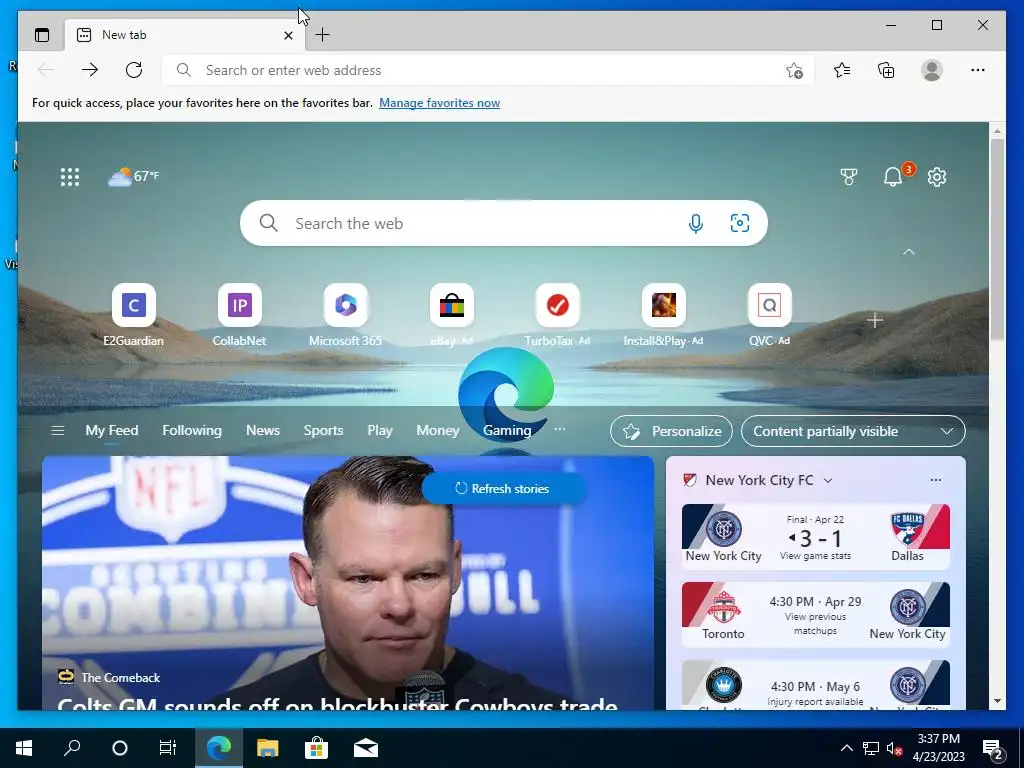Collapse quick links with the up chevron
This screenshot has width=1024, height=768.
tap(908, 252)
